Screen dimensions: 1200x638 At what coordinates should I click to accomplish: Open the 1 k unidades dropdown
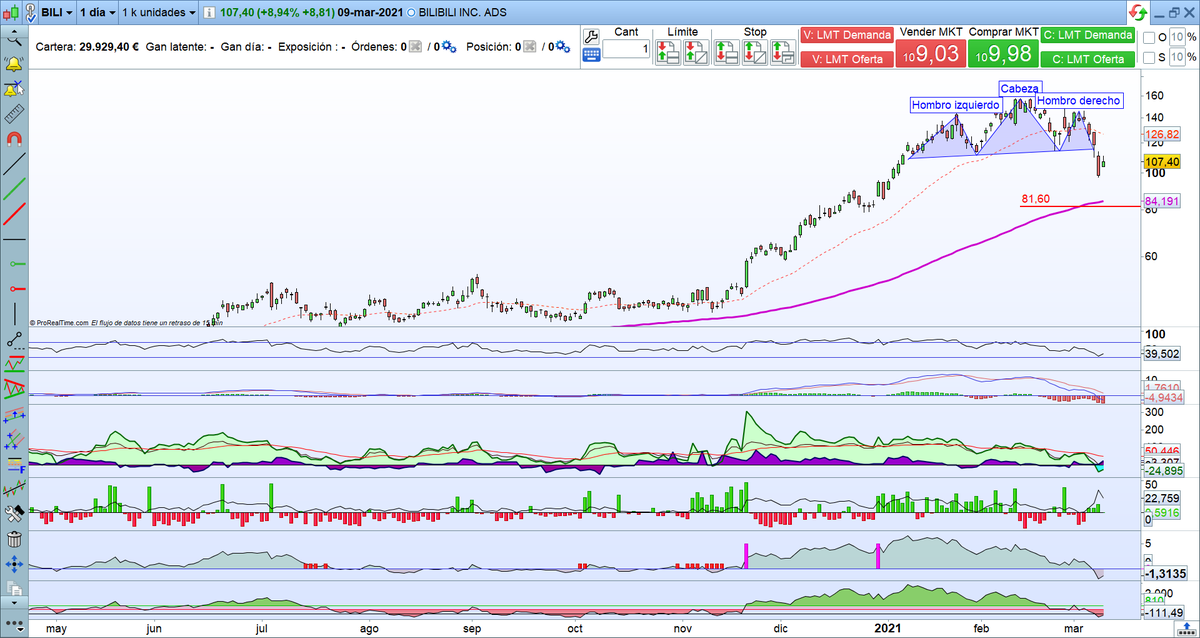tap(158, 14)
